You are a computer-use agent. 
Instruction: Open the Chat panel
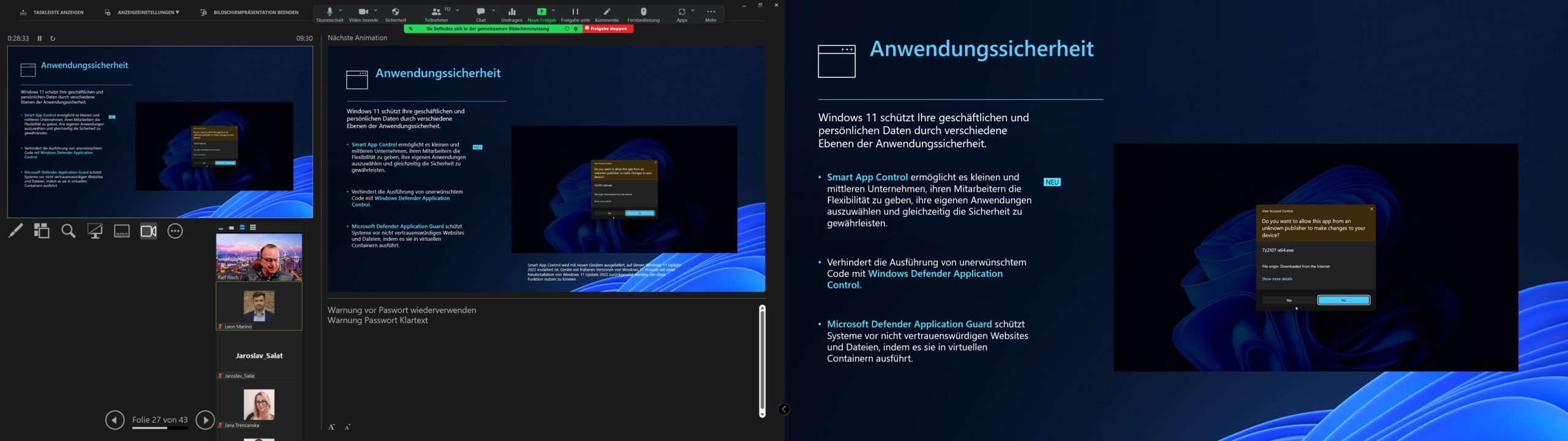point(481,14)
